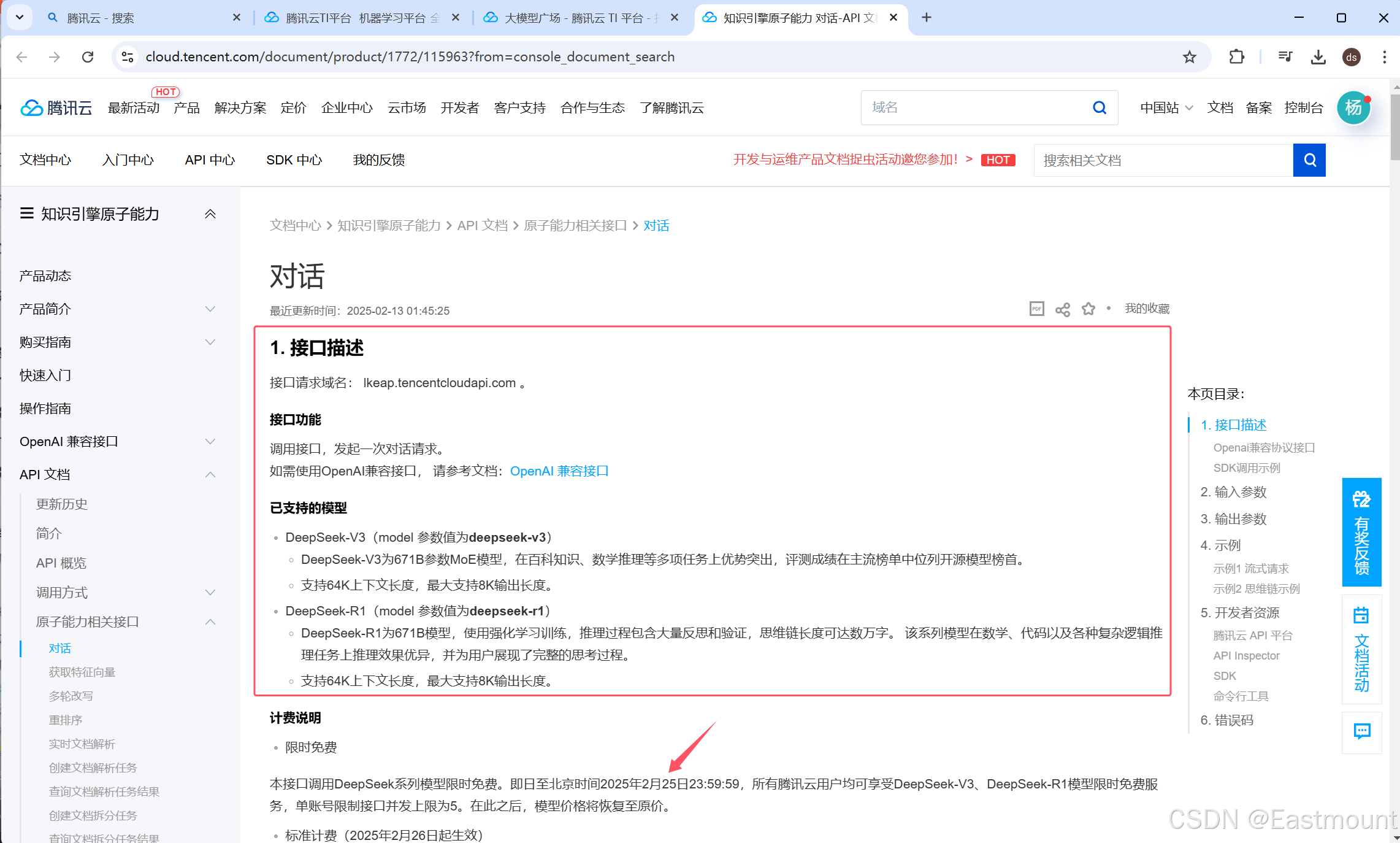Click the OpenAI 兼容接口 hyperlink
Image resolution: width=1400 pixels, height=843 pixels.
pyautogui.click(x=559, y=471)
